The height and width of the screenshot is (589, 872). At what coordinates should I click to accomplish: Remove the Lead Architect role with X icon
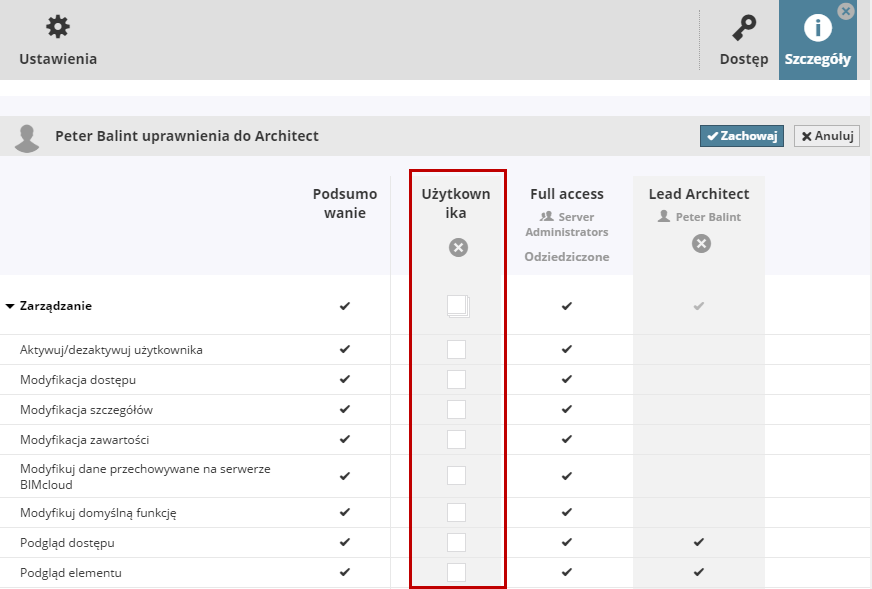(701, 243)
